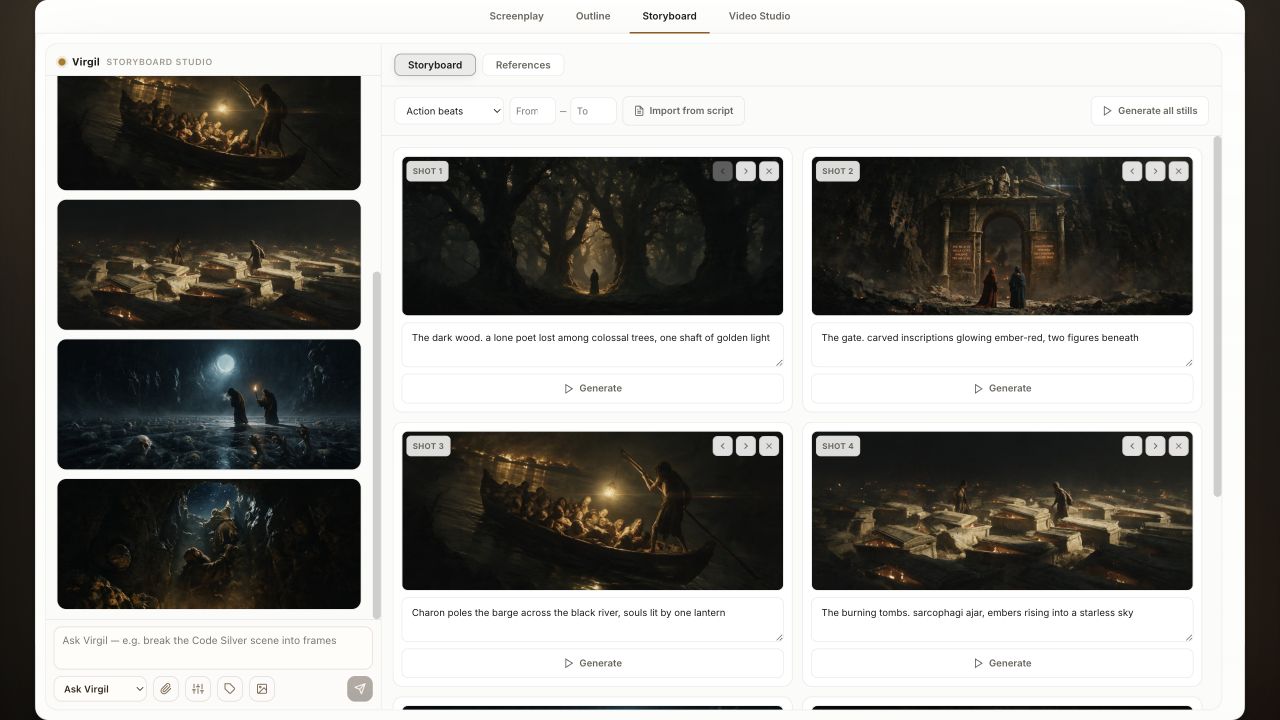The image size is (1280, 720).
Task: Open chat thumbnail of burning tombs
Action: (209, 265)
